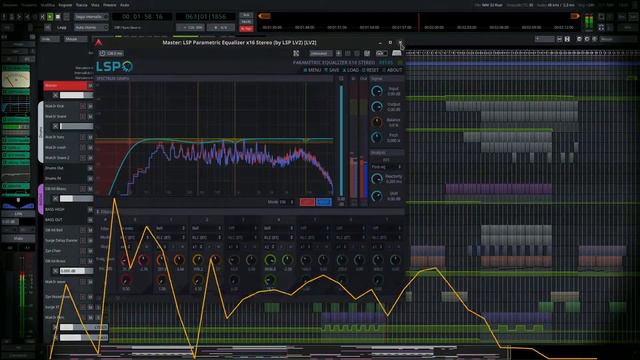Click filter 0 red frequency knob
The image size is (640, 360).
126,260
